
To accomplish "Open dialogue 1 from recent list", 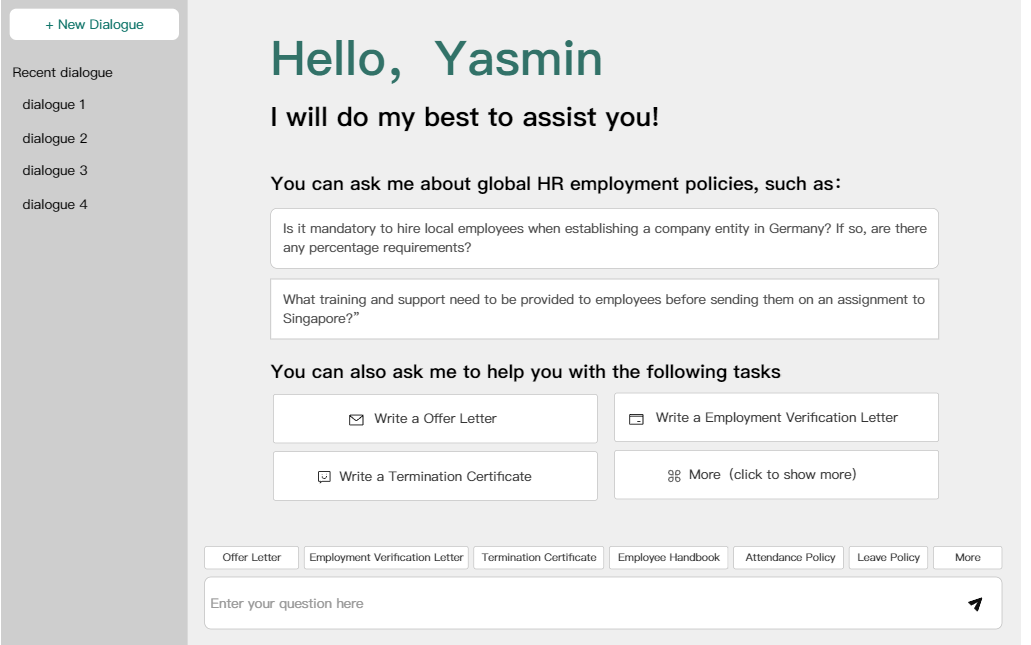I will click(x=54, y=105).
